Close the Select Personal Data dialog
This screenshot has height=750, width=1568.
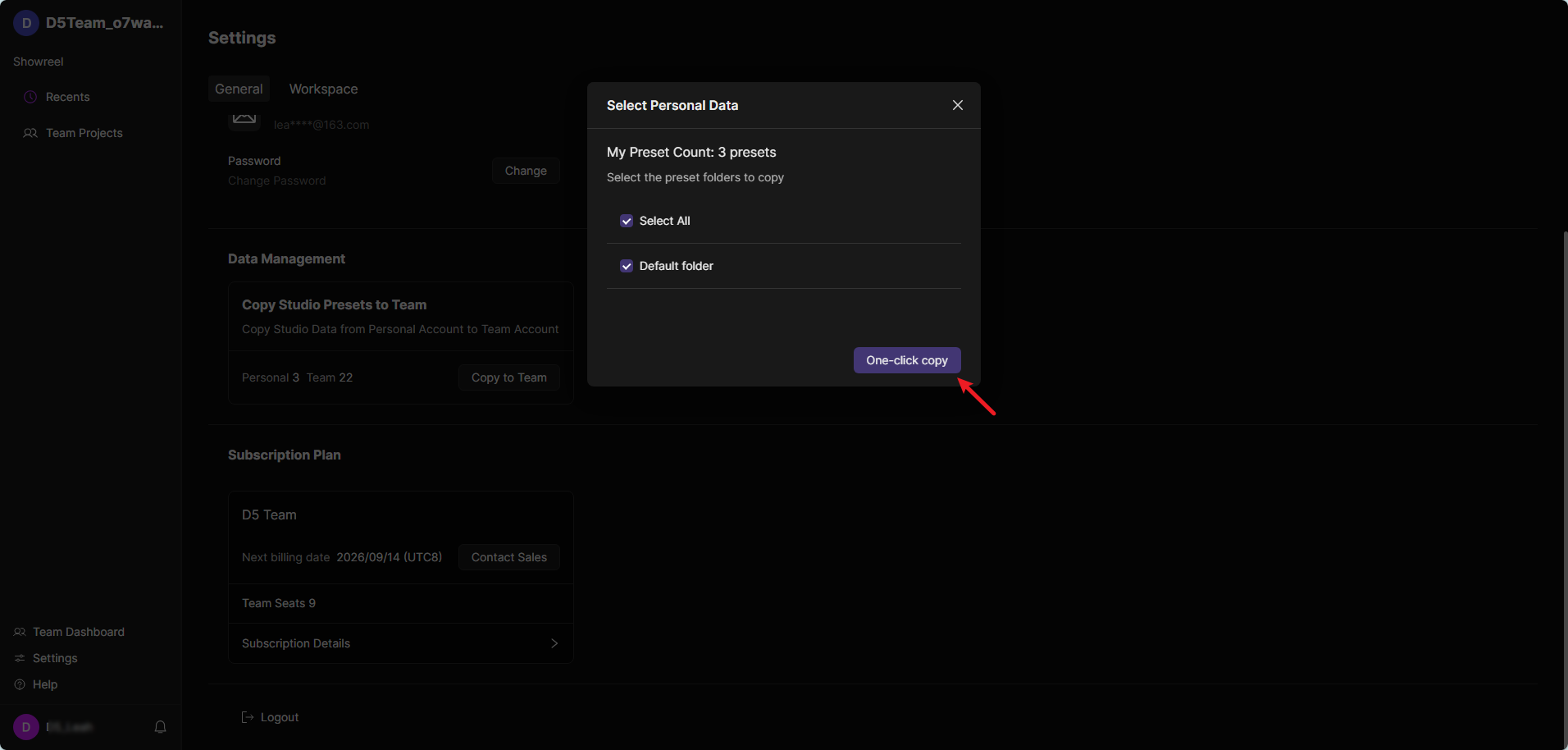957,105
